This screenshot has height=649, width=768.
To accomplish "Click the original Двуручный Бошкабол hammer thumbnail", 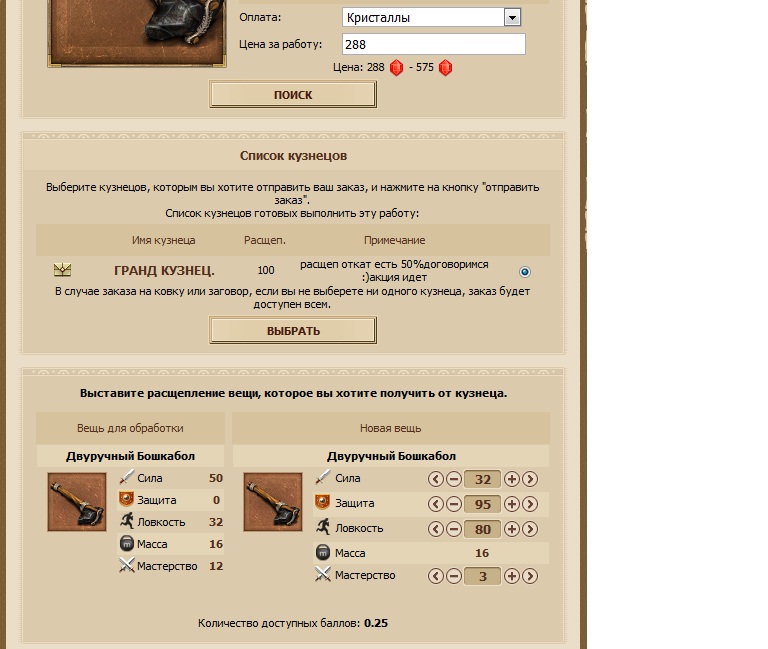I will point(77,502).
